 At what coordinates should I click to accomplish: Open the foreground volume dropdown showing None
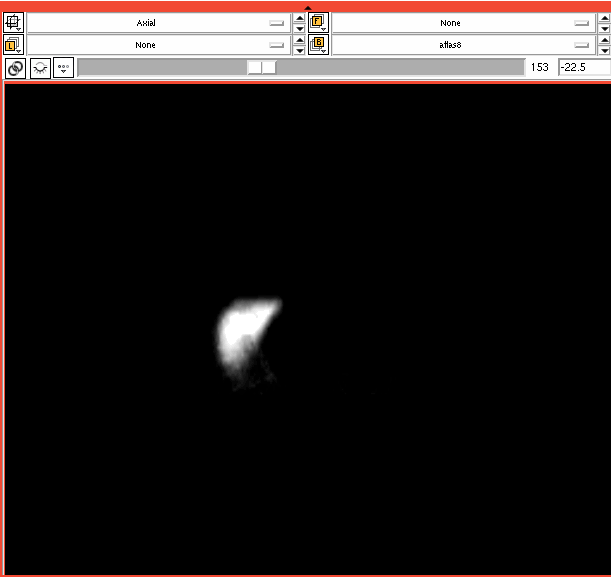point(462,22)
